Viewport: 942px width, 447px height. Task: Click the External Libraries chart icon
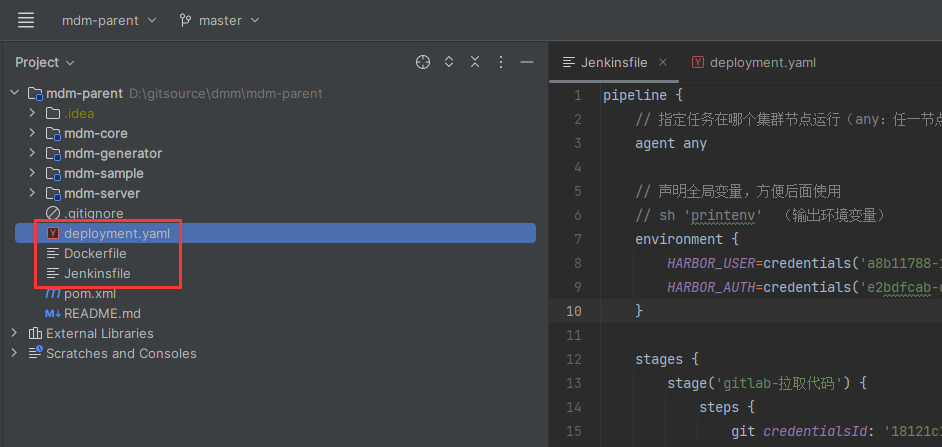(x=35, y=333)
